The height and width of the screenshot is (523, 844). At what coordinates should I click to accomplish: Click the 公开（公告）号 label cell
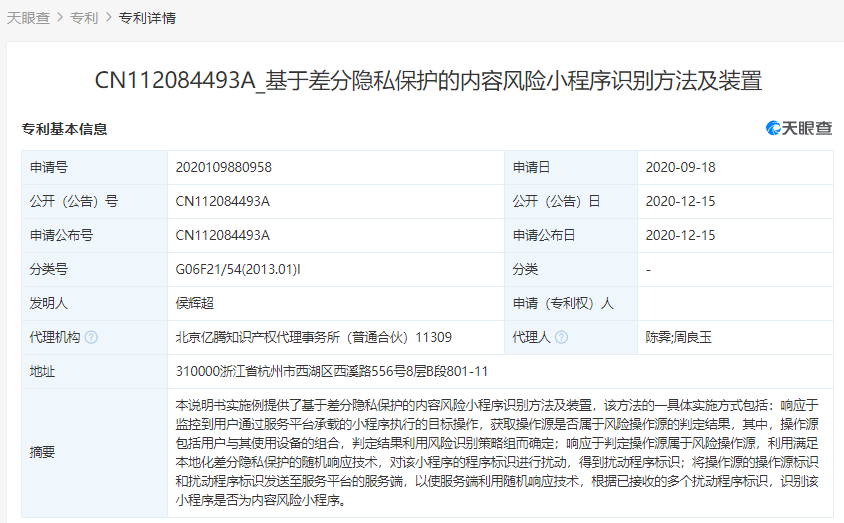94,201
